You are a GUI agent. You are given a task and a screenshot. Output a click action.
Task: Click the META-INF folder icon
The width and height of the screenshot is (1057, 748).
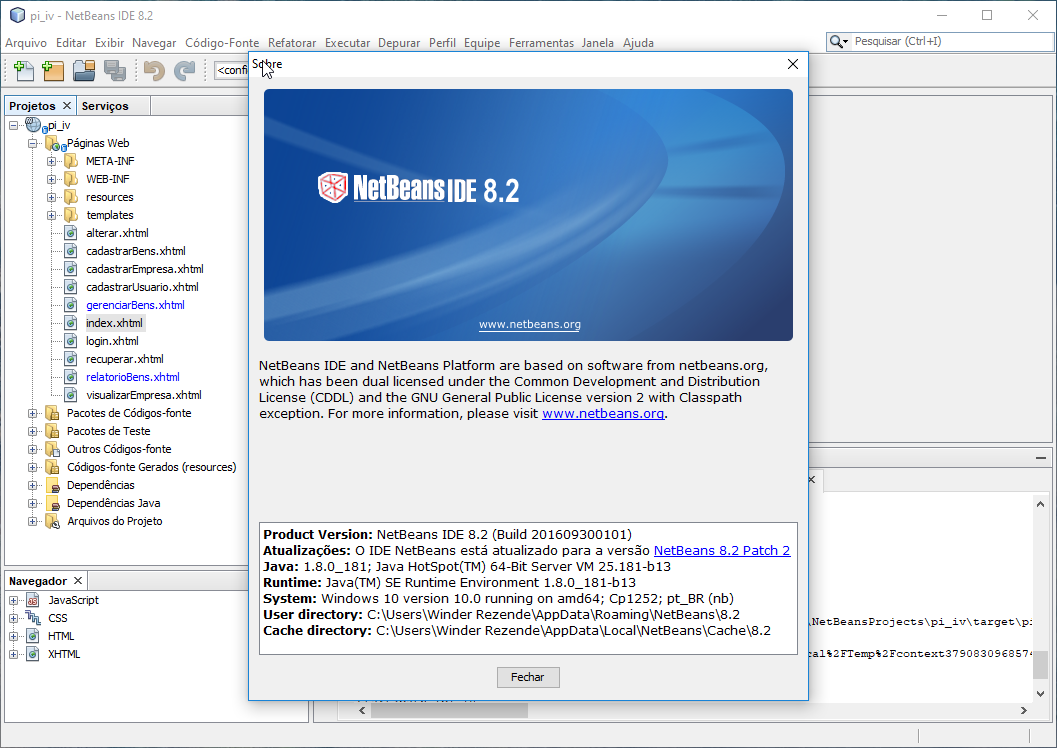tap(71, 161)
